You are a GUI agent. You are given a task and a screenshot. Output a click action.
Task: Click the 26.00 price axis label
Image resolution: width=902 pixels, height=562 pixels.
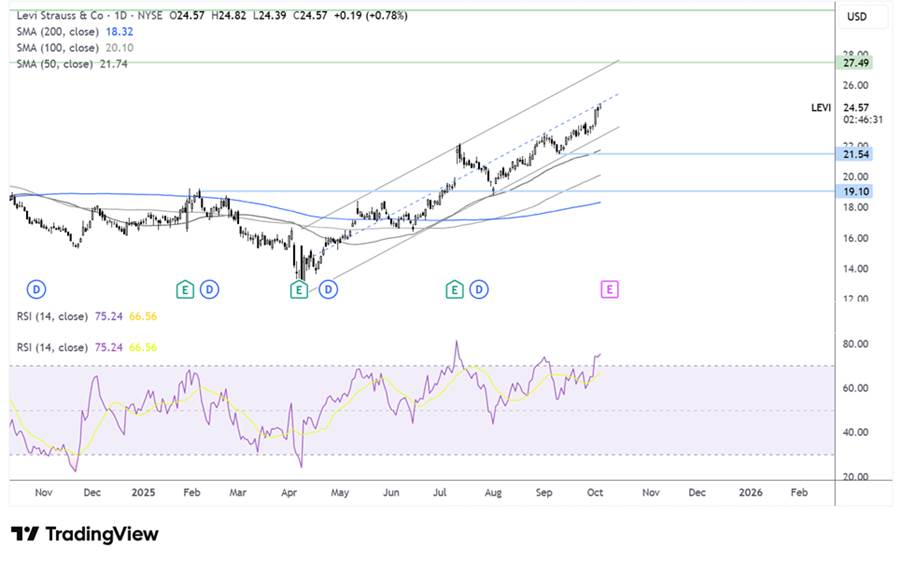point(855,85)
